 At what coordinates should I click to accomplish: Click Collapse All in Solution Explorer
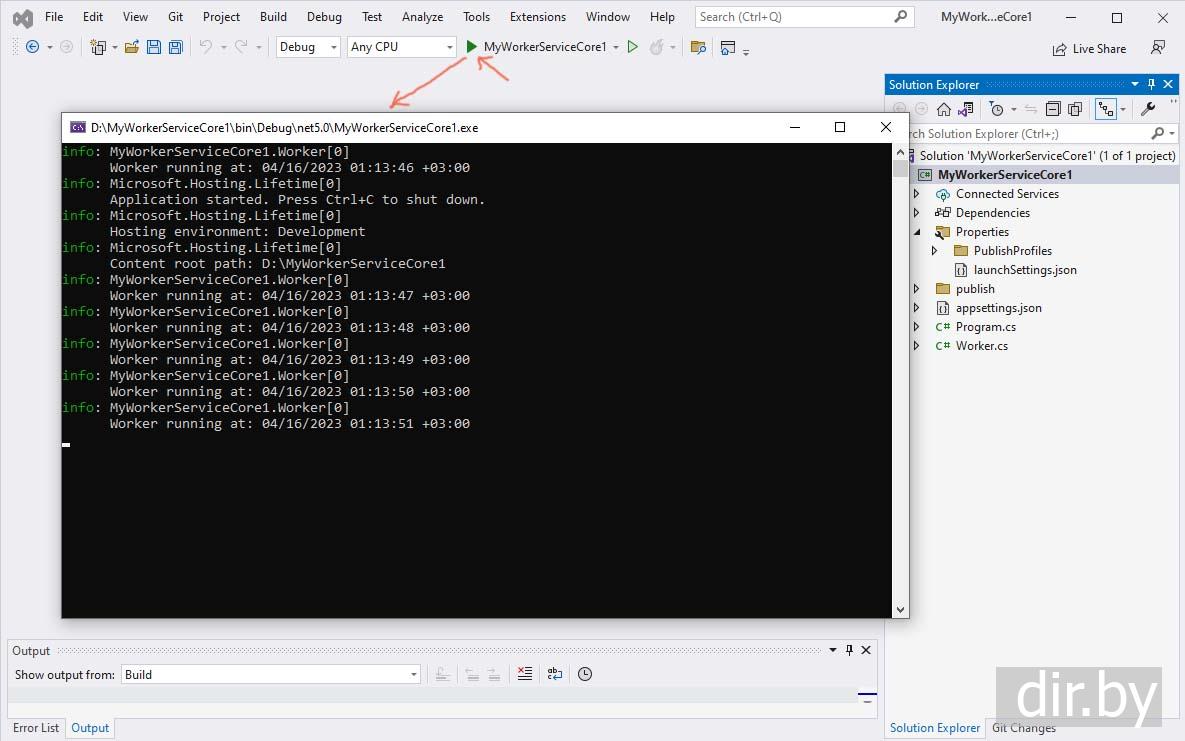click(1053, 109)
